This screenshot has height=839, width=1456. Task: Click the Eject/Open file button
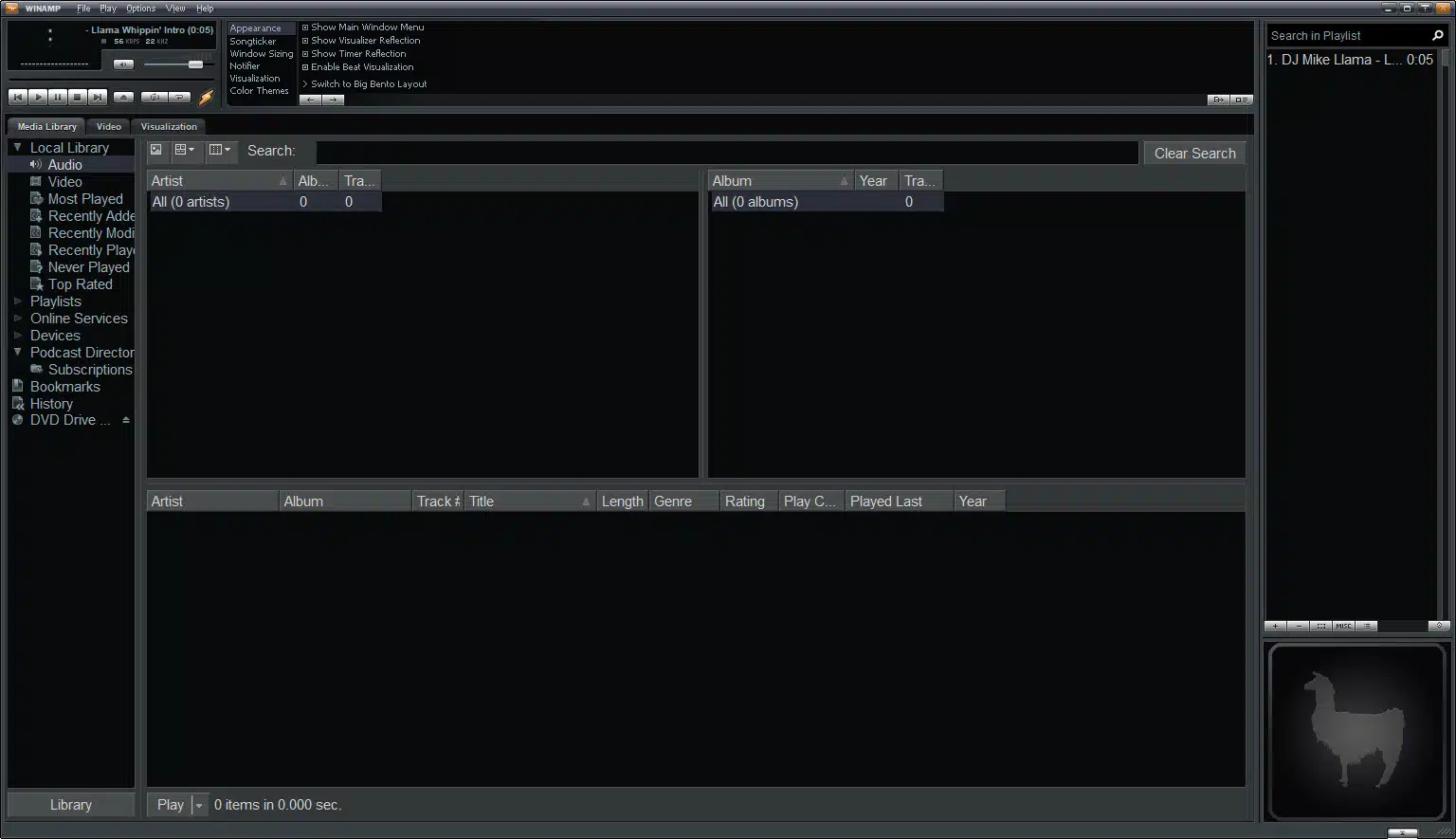(x=123, y=97)
